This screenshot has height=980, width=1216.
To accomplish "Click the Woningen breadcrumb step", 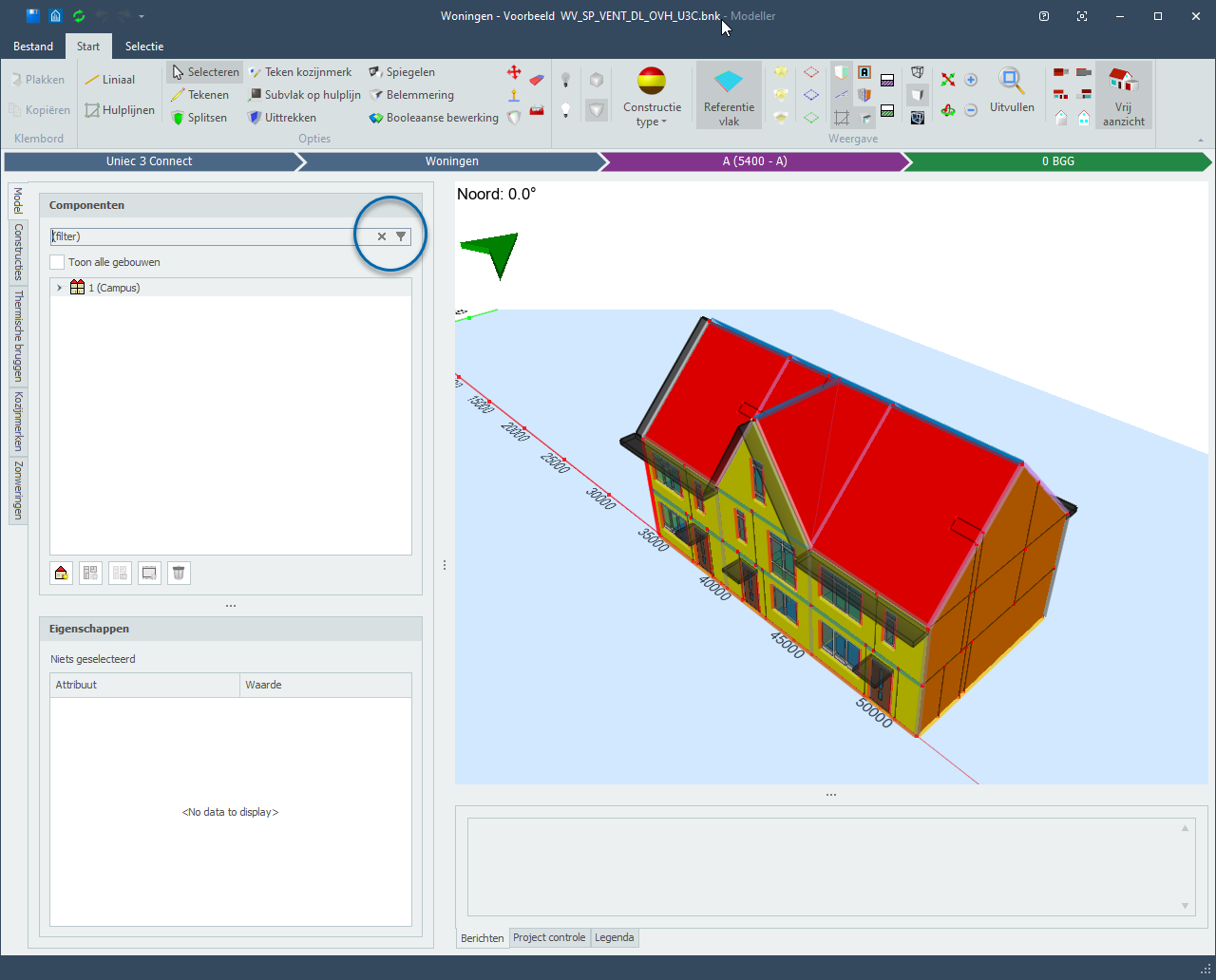I will click(x=451, y=161).
